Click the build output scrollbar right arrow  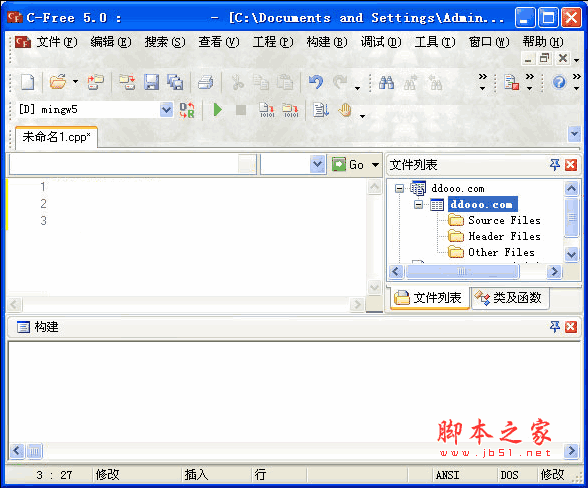[572, 450]
